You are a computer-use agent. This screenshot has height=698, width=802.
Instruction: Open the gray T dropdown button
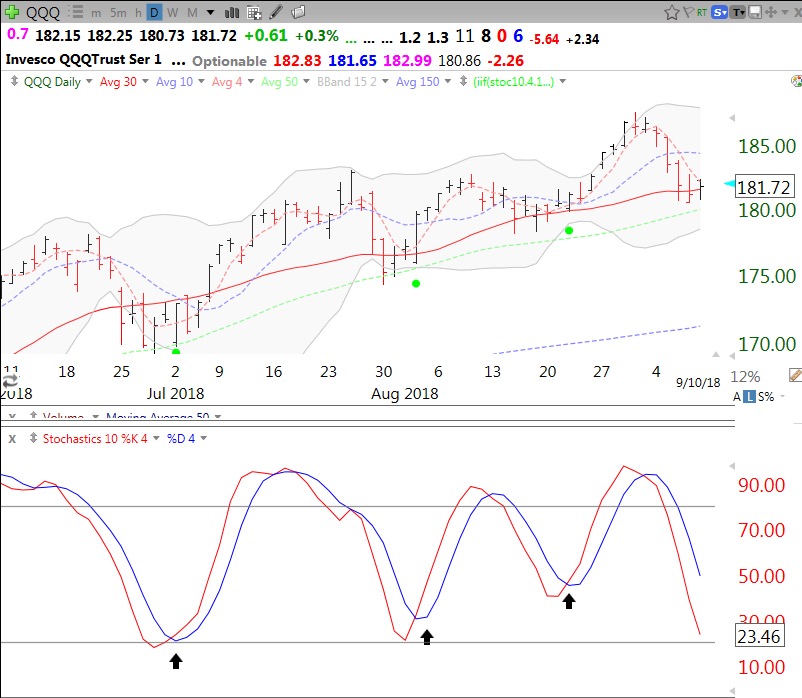coord(738,12)
